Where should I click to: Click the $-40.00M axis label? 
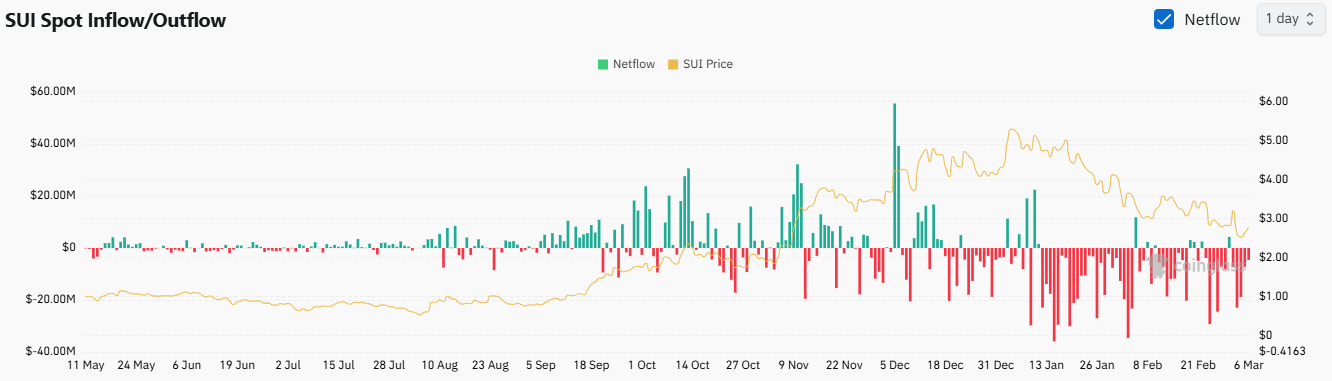[51, 351]
